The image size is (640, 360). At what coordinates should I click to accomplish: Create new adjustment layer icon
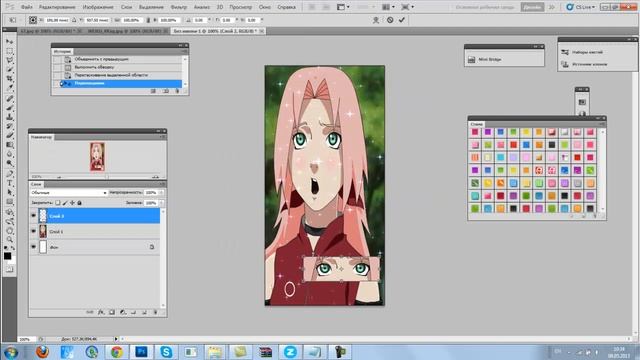pos(122,312)
